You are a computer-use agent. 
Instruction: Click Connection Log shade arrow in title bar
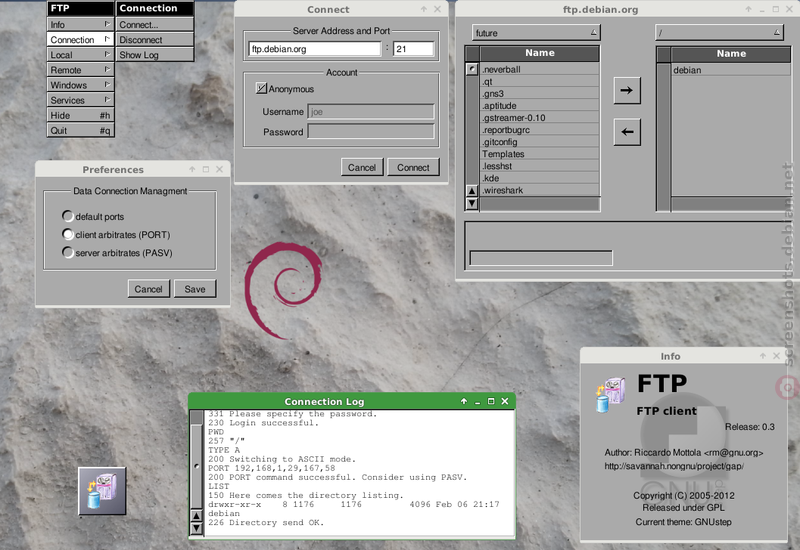click(464, 401)
